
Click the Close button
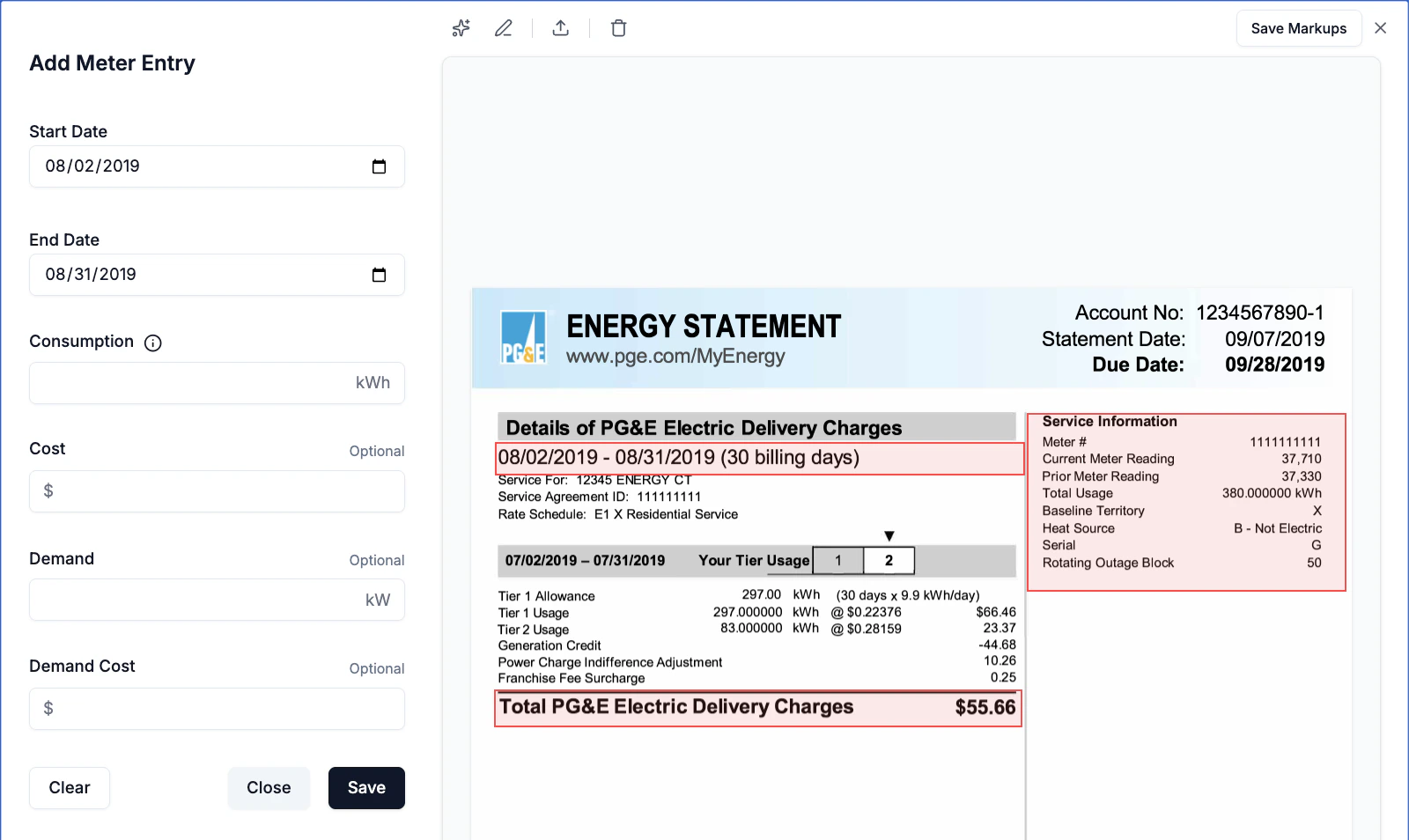[x=269, y=788]
